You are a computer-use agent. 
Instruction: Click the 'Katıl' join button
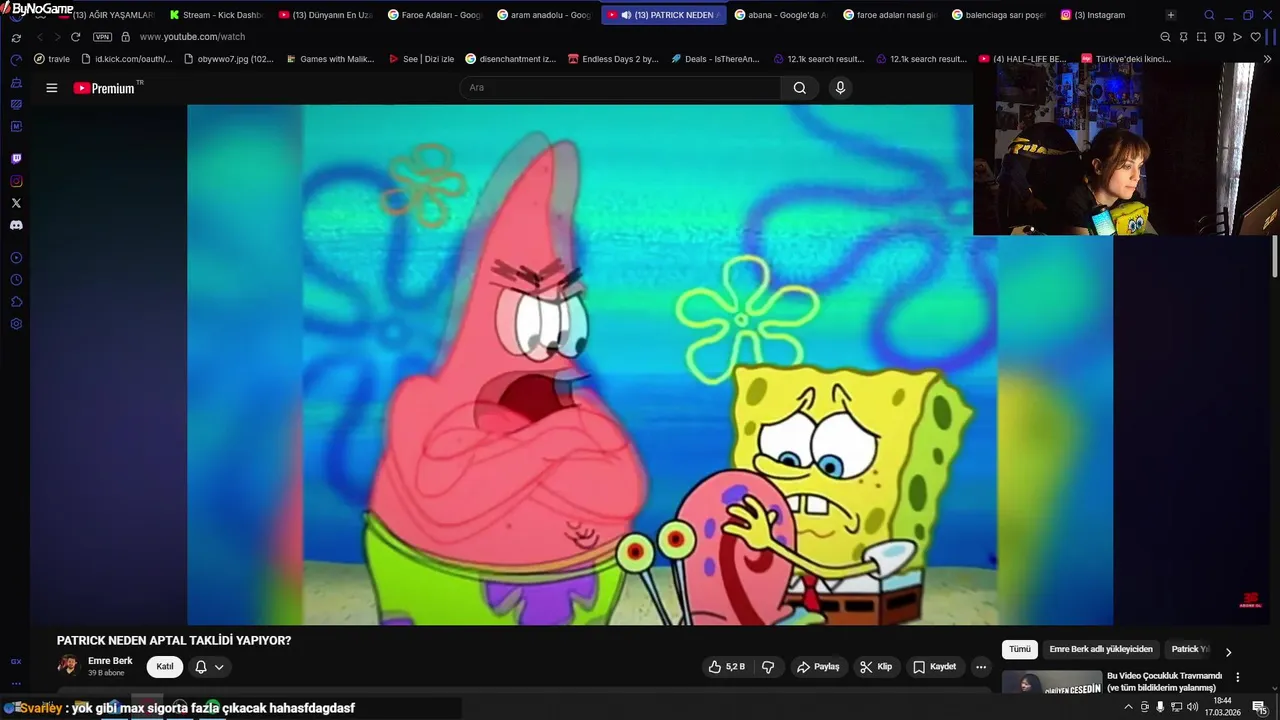(165, 667)
